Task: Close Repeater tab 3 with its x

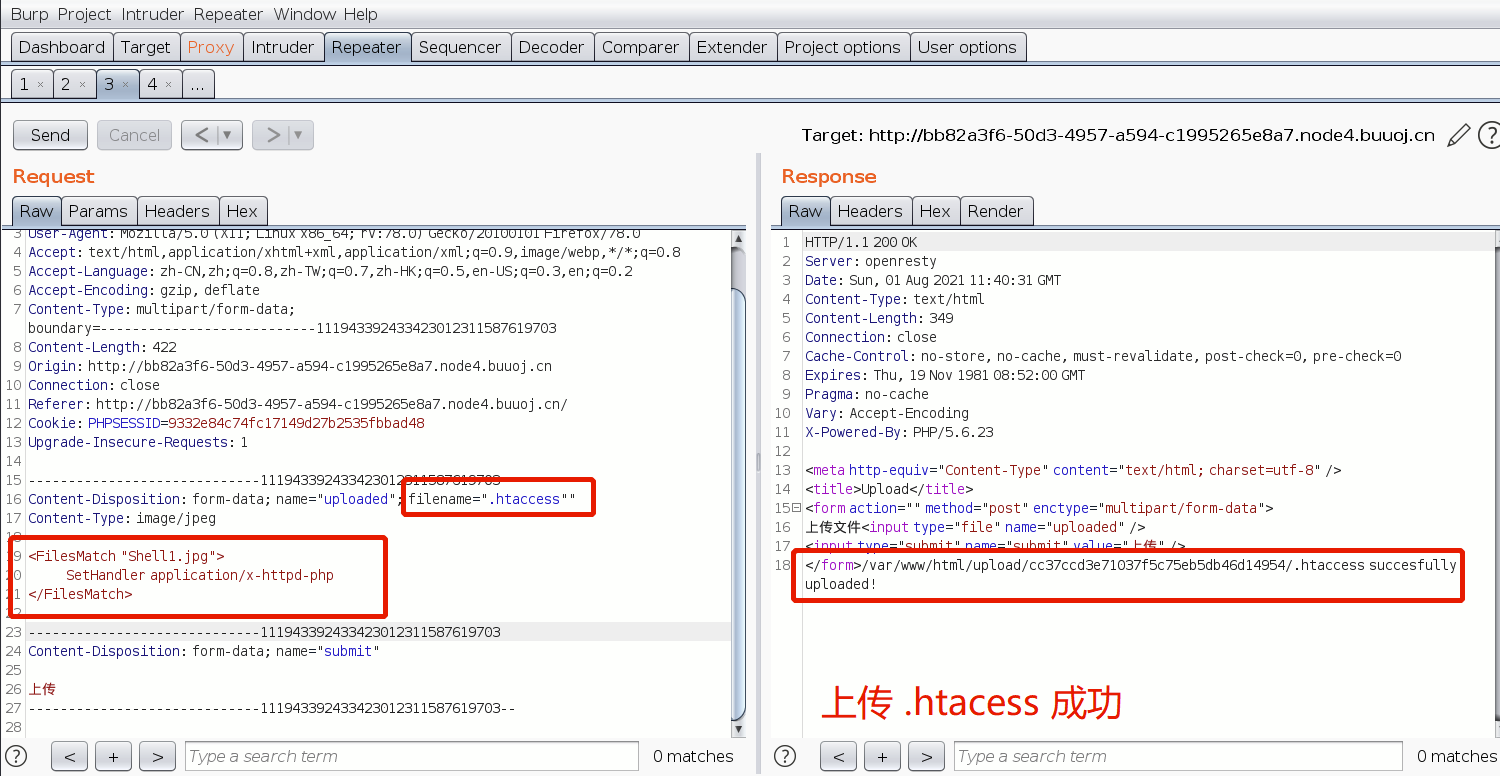Action: (x=125, y=85)
